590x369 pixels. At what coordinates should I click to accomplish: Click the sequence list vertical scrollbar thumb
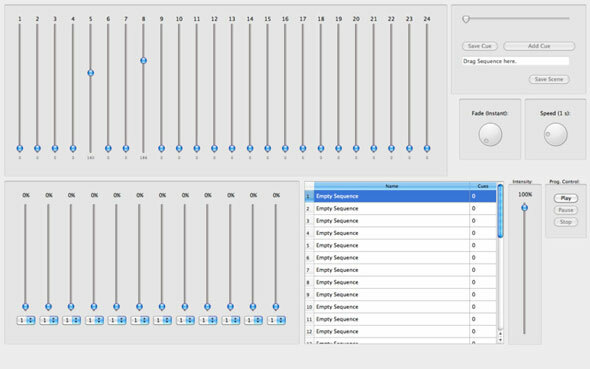500,211
